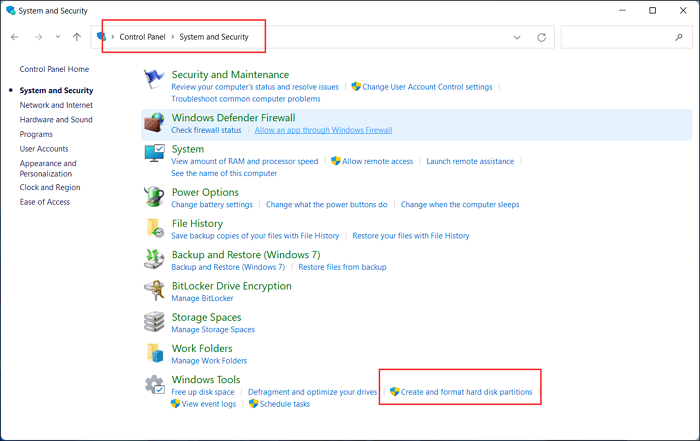Open Windows Defender Firewall heading
700x441 pixels.
(x=233, y=118)
